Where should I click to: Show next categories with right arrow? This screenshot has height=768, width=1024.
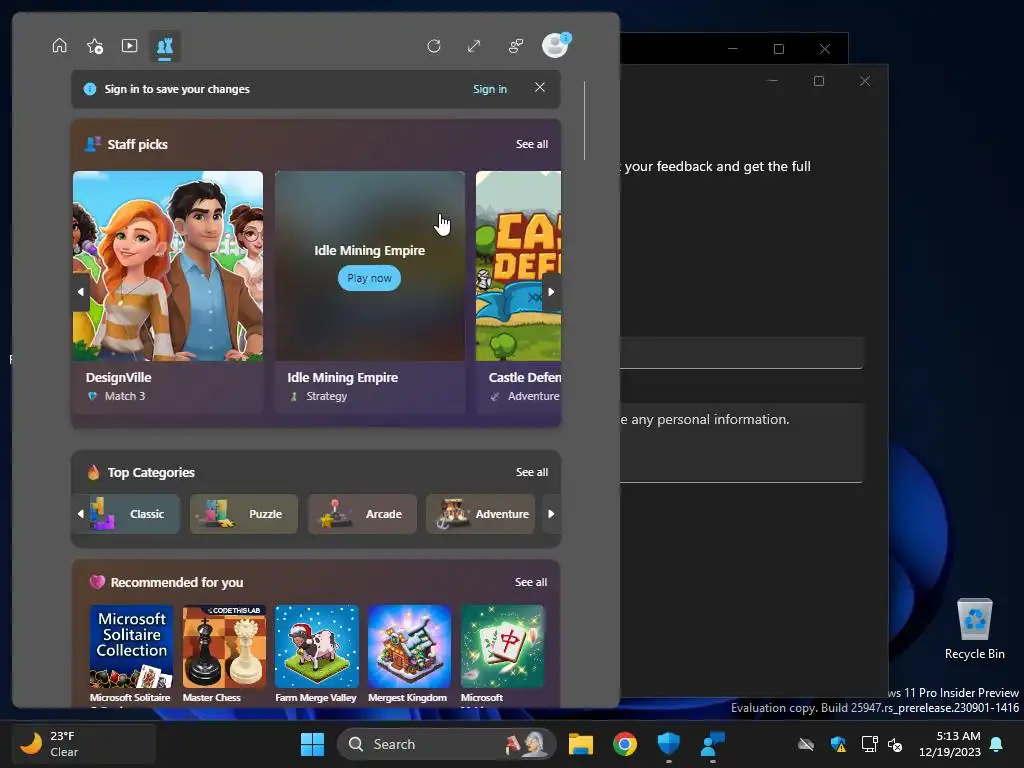(551, 514)
